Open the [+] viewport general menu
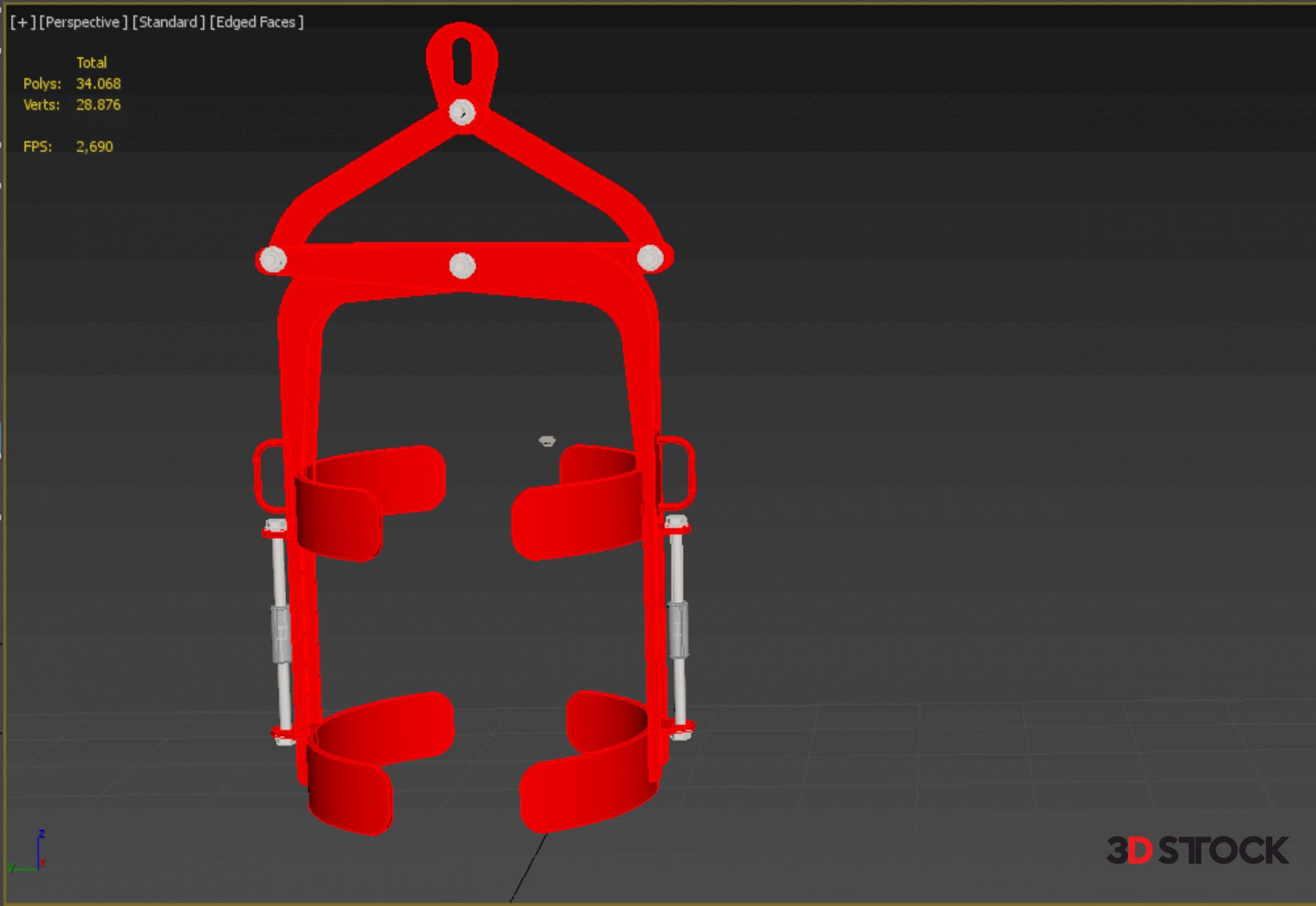The width and height of the screenshot is (1316, 906). pyautogui.click(x=23, y=22)
